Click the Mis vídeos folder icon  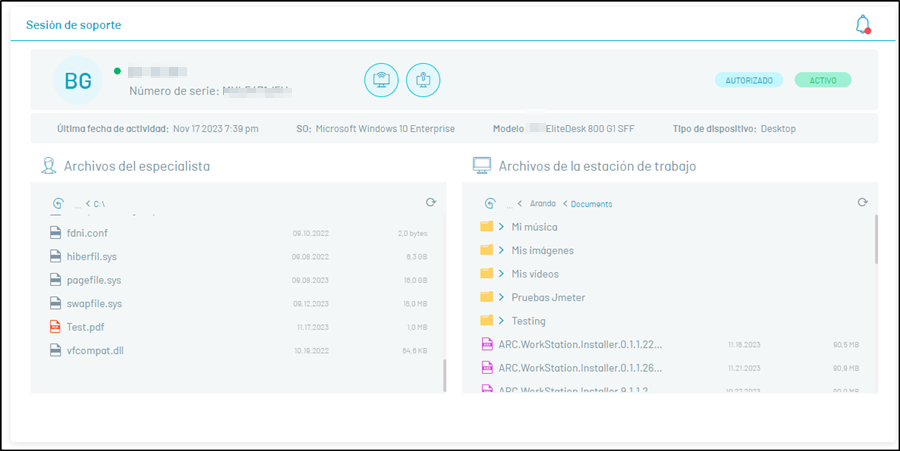pos(487,274)
